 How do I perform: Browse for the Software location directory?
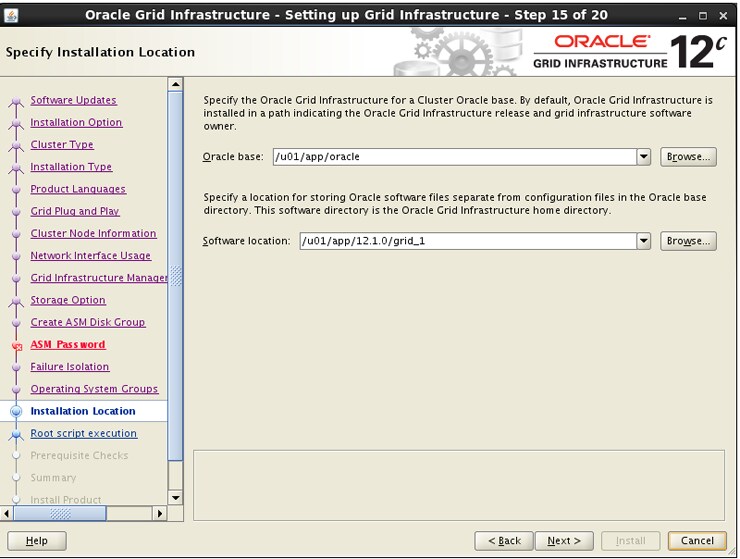(688, 241)
